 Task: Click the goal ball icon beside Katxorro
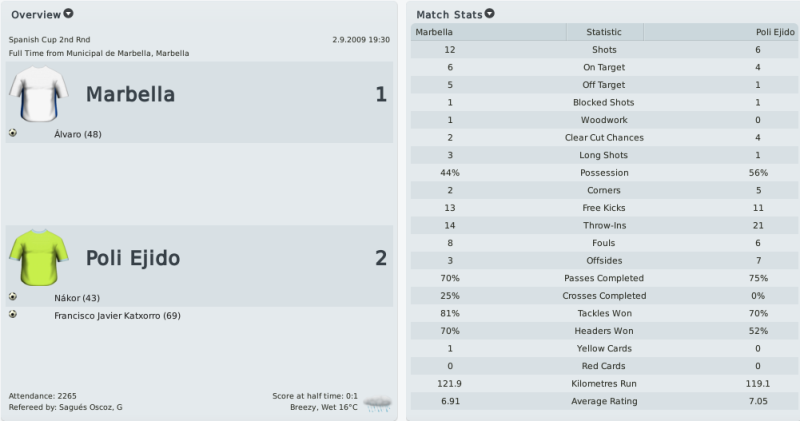(13, 314)
